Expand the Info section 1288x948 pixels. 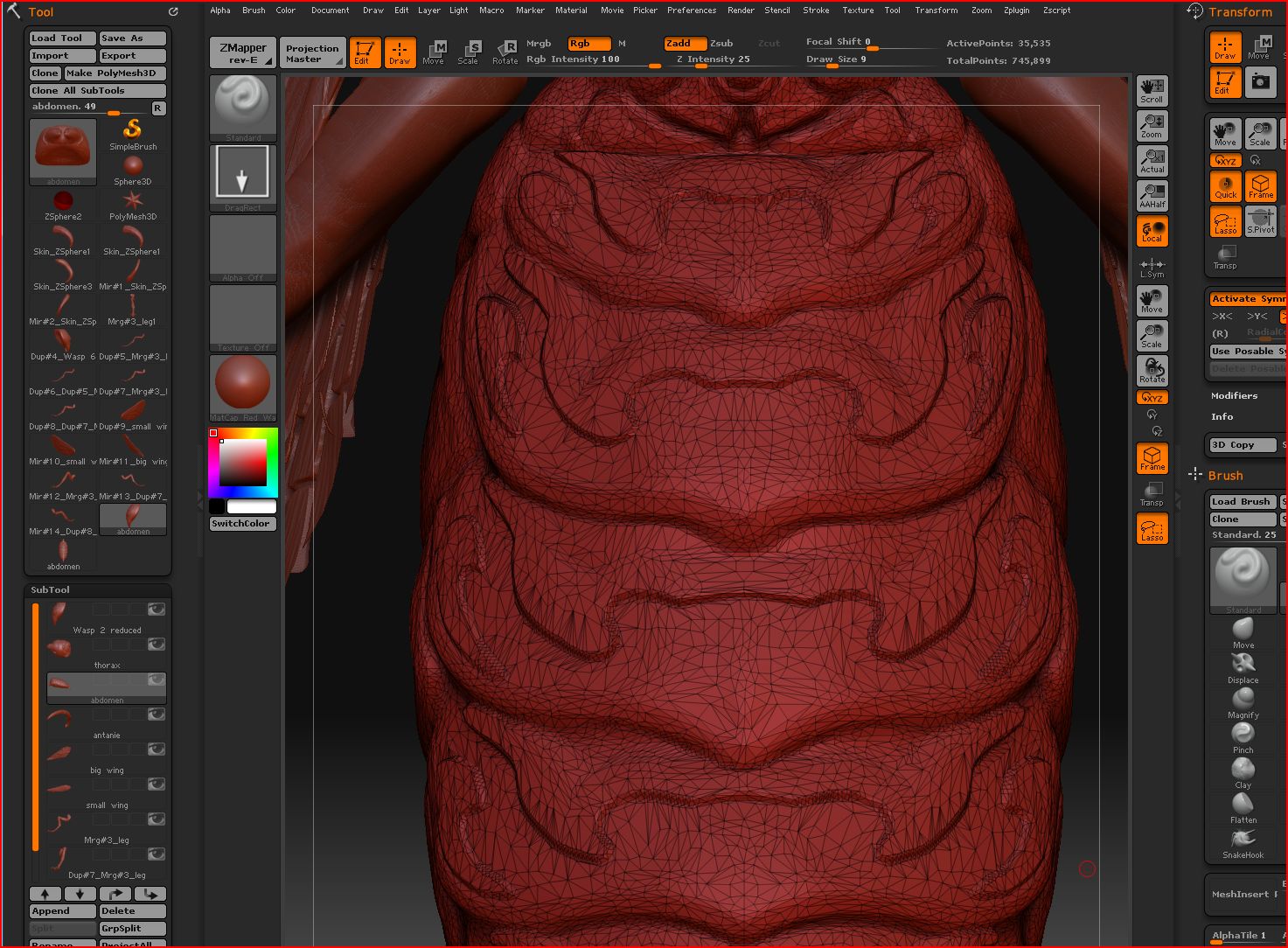tap(1222, 417)
